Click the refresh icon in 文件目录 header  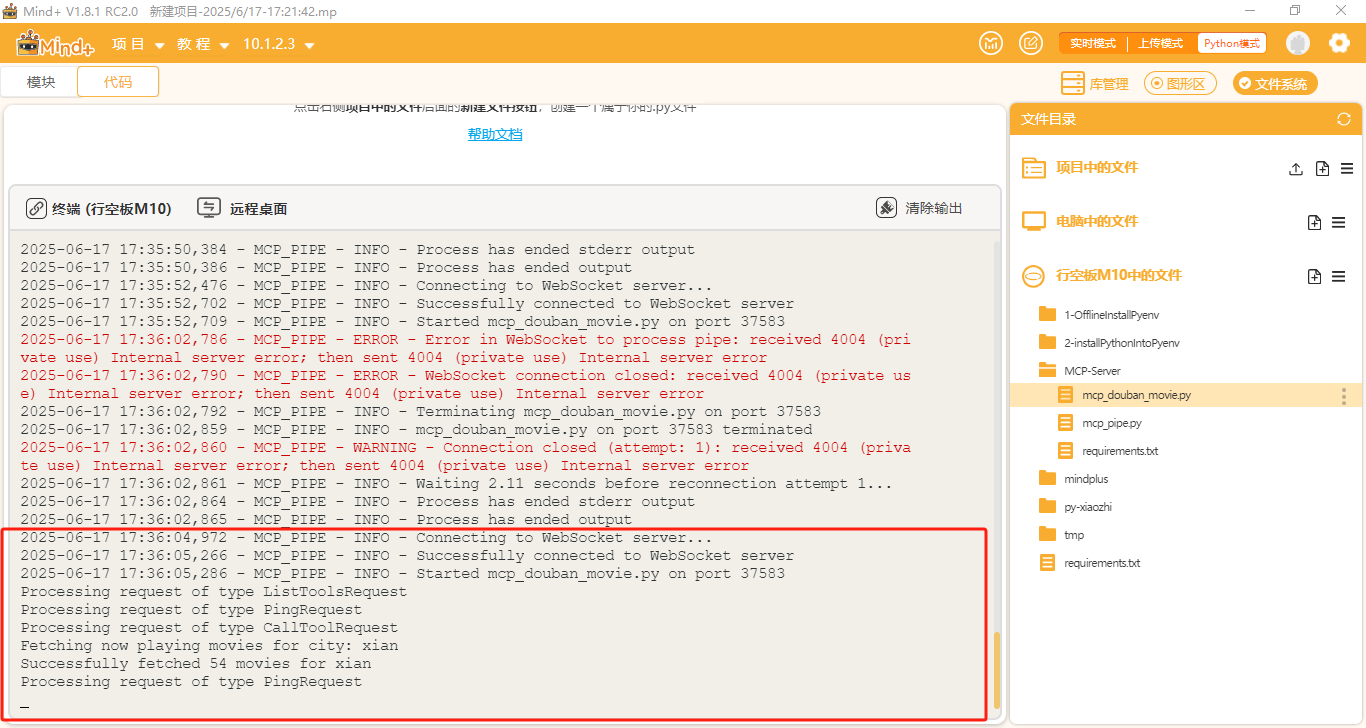(x=1343, y=120)
